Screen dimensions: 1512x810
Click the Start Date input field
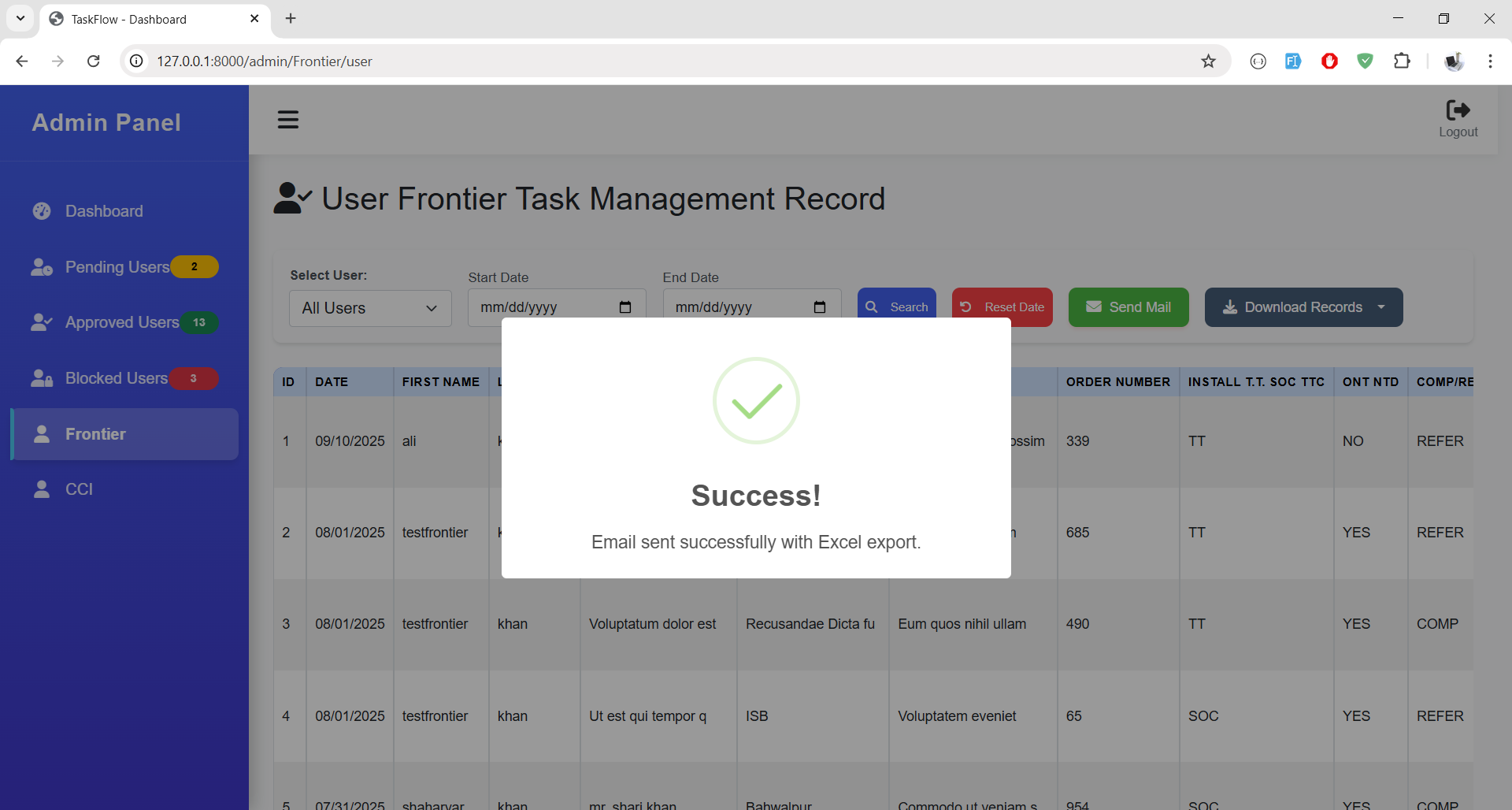543,307
